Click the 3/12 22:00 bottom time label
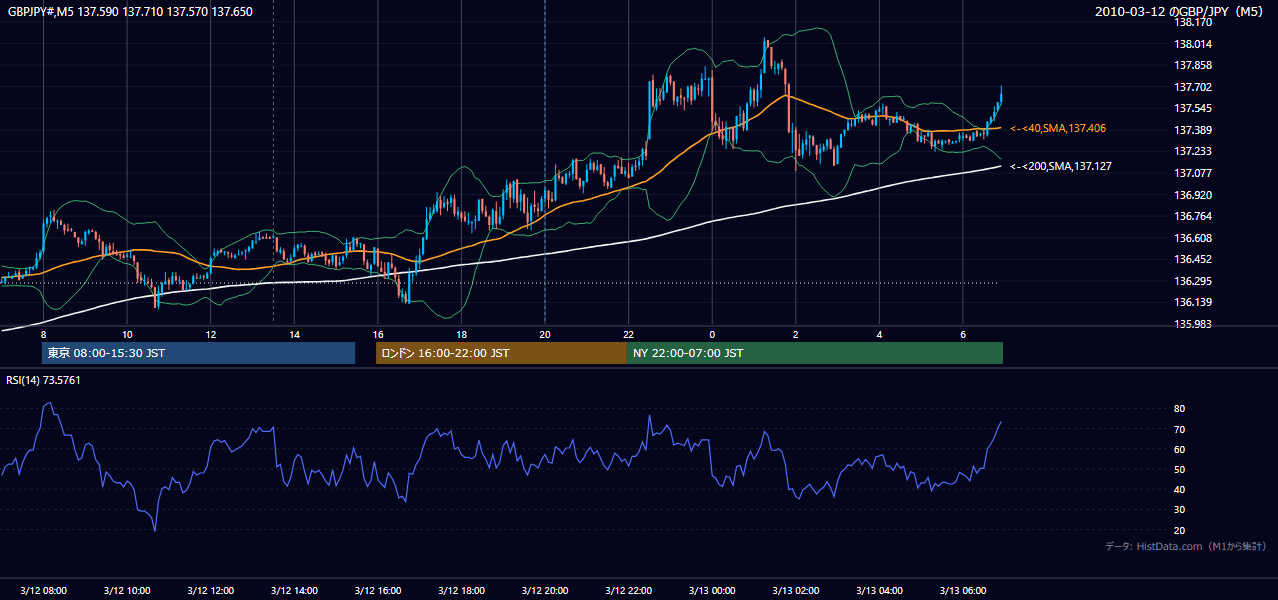The image size is (1278, 600). tap(628, 591)
